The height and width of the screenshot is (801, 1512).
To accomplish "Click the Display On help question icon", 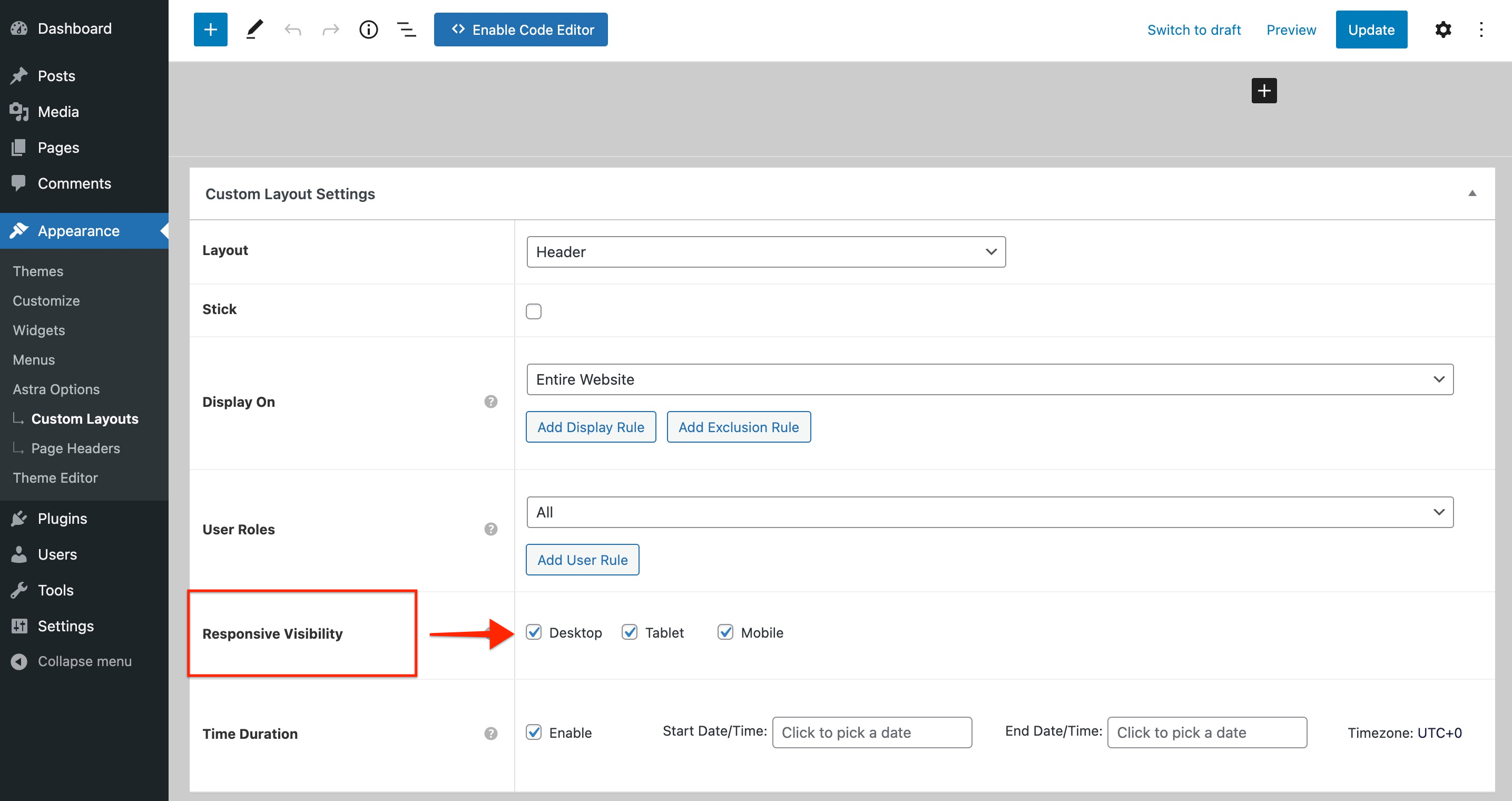I will [490, 402].
